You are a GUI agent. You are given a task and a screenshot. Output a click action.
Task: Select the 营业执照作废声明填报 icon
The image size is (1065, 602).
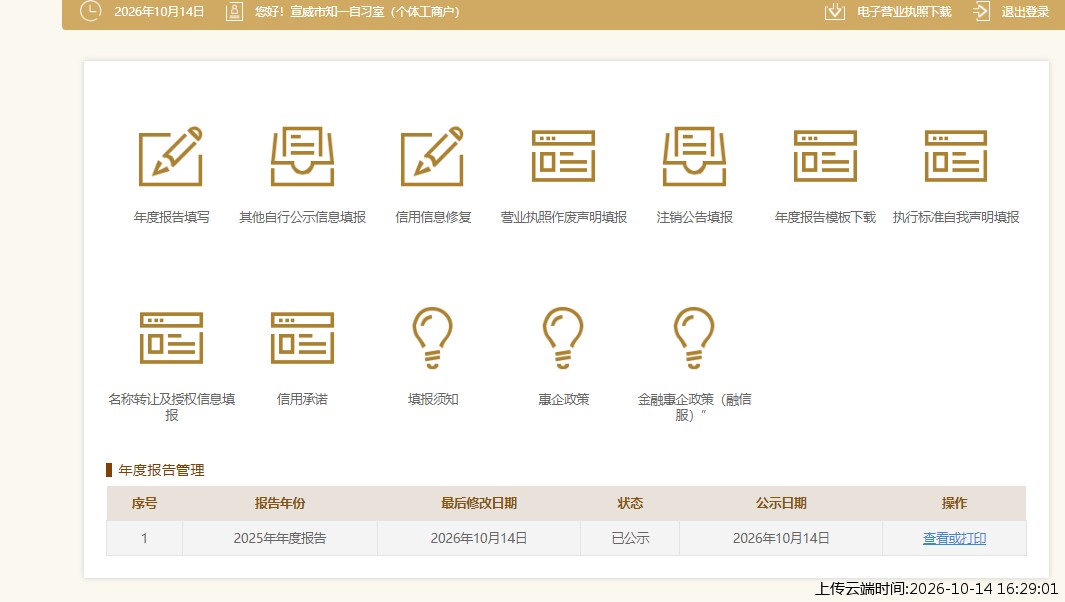coord(563,156)
